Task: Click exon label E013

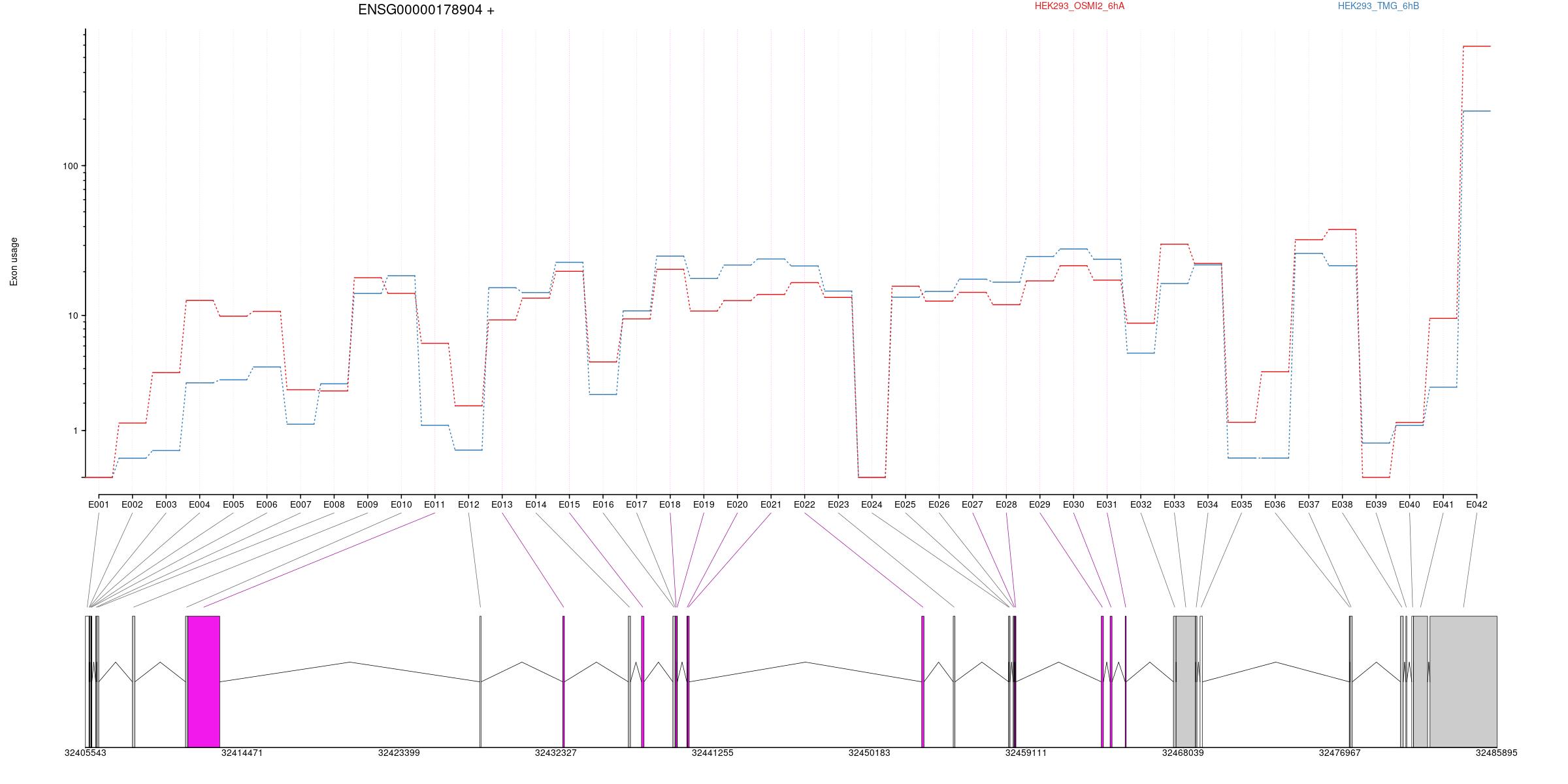Action: coord(502,504)
